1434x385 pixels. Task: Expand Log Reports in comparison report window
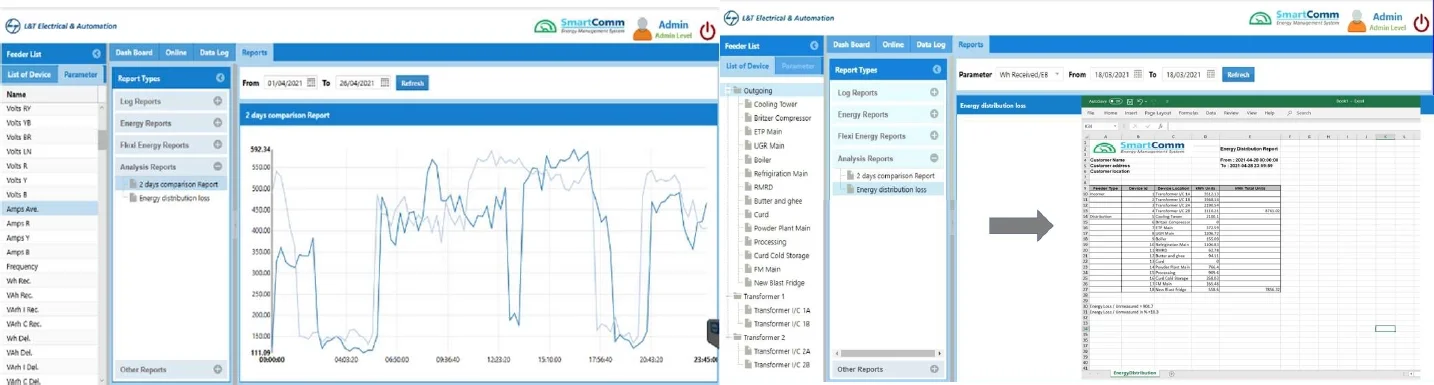[x=217, y=101]
